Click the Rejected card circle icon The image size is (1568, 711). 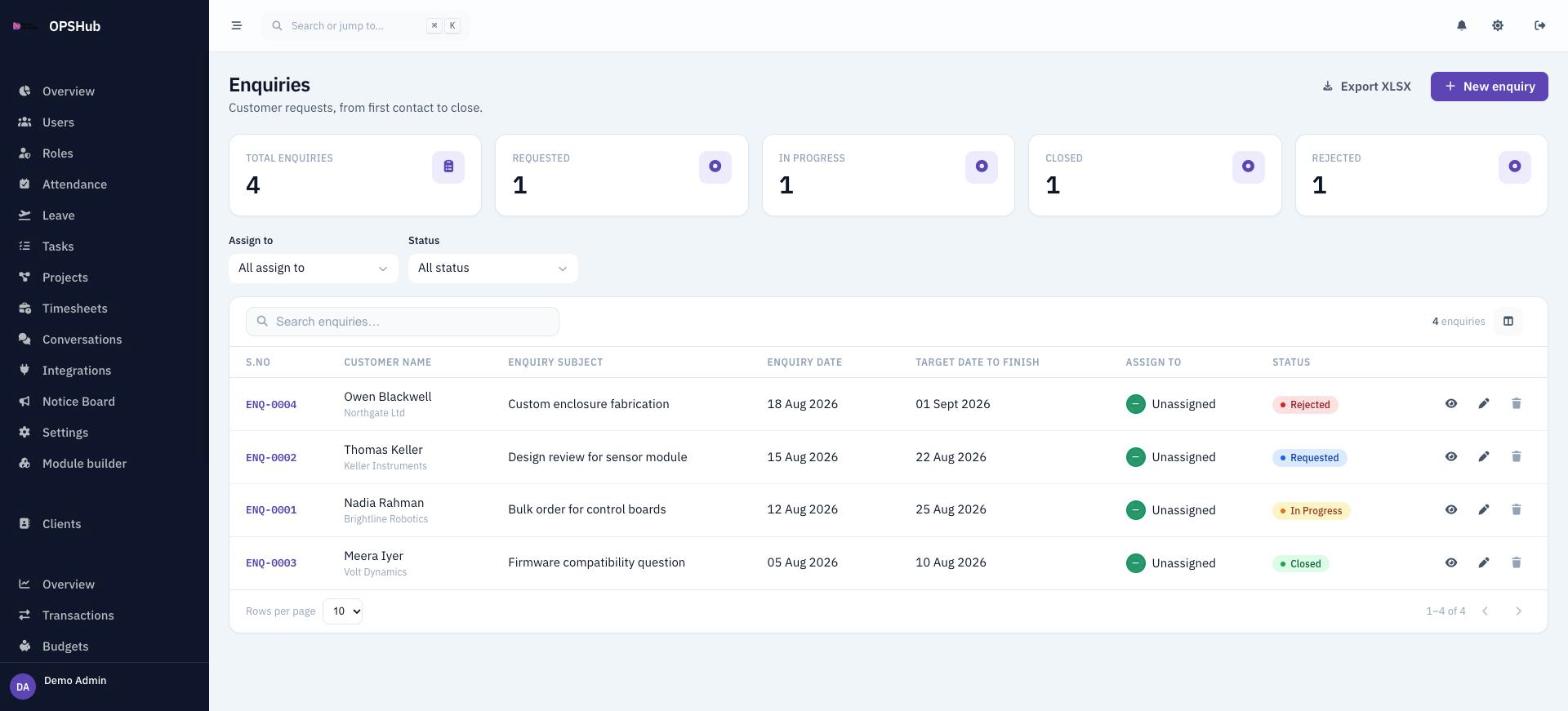click(x=1514, y=167)
